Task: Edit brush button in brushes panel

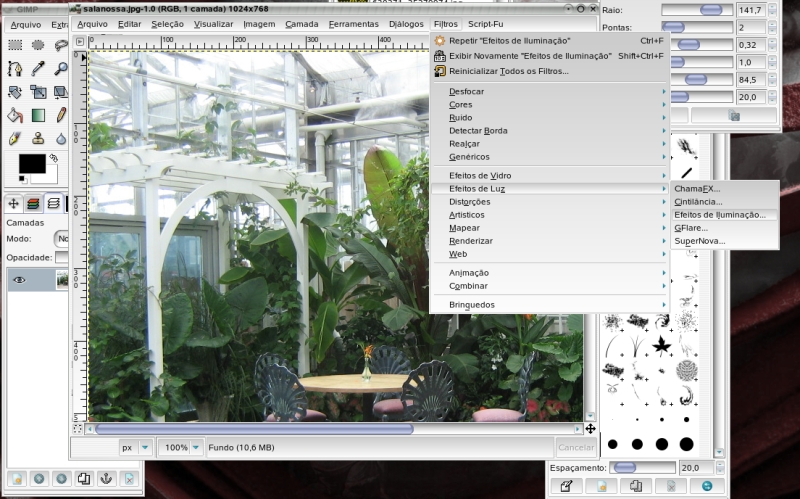Action: coord(566,486)
